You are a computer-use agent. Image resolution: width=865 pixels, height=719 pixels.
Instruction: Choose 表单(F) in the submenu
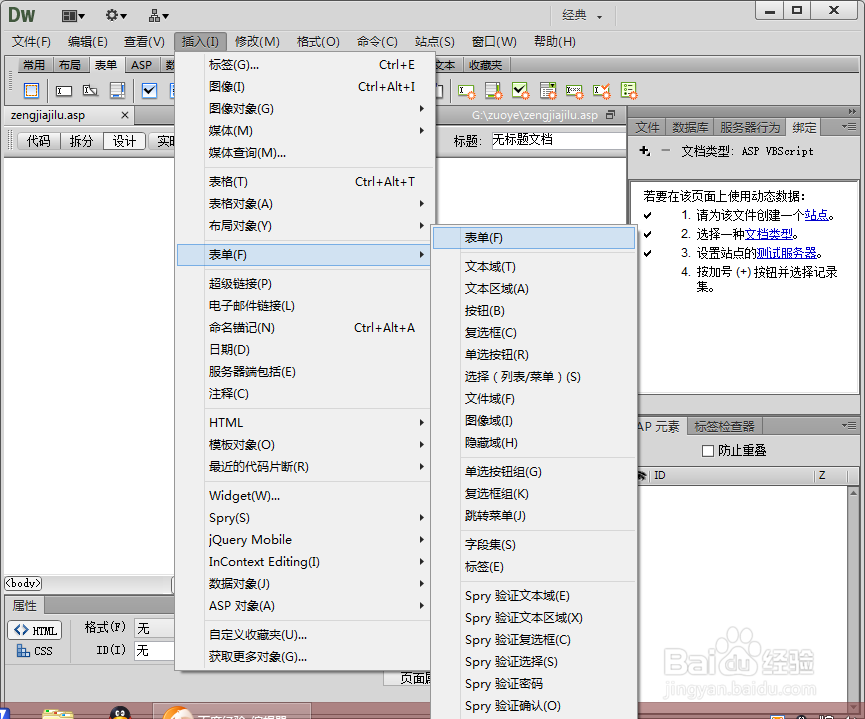tap(534, 238)
